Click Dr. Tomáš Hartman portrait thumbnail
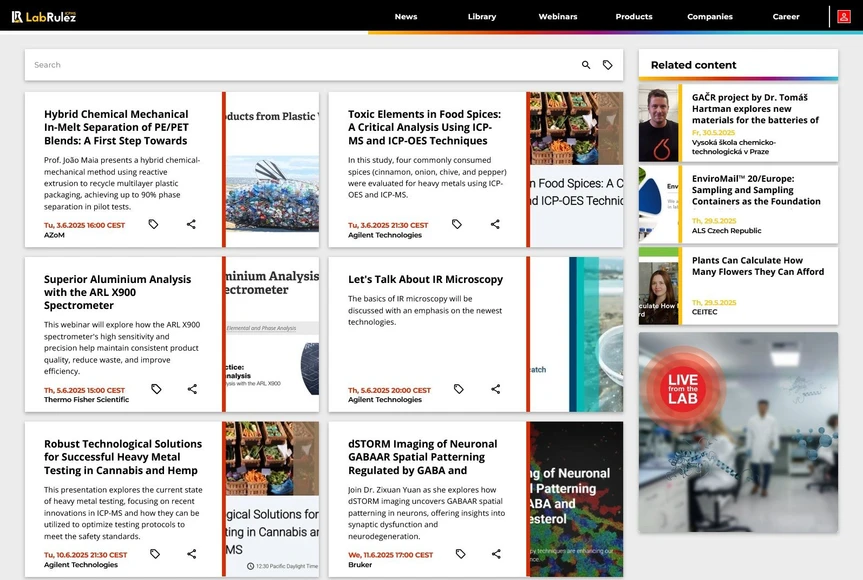Viewport: 863px width, 580px height. pyautogui.click(x=658, y=123)
